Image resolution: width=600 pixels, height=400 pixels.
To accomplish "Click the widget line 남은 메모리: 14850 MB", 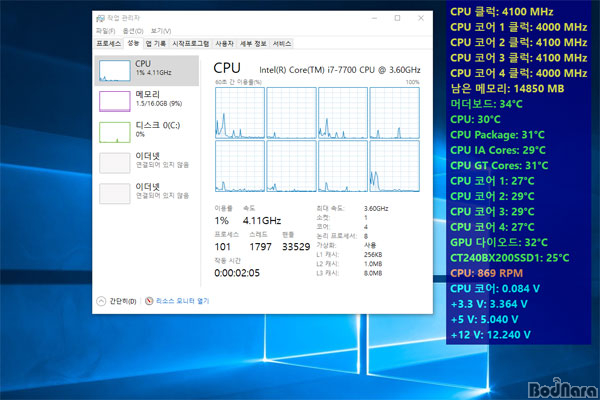I will tap(507, 89).
